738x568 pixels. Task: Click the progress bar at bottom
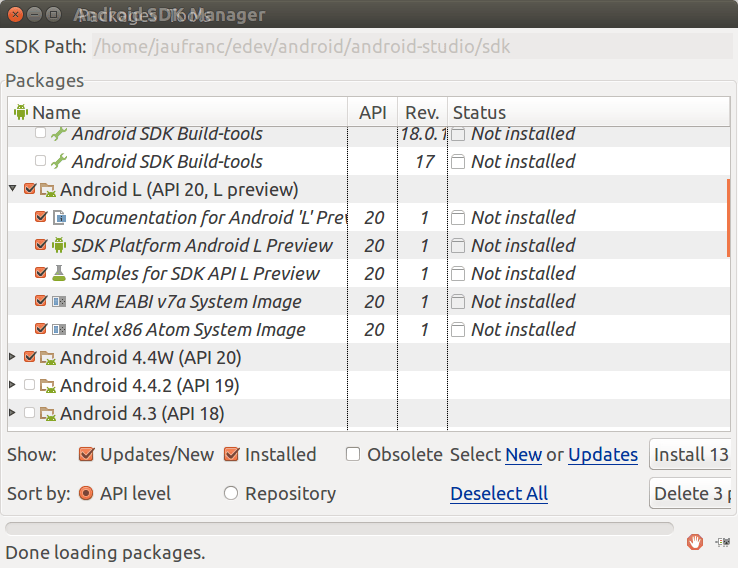(339, 528)
